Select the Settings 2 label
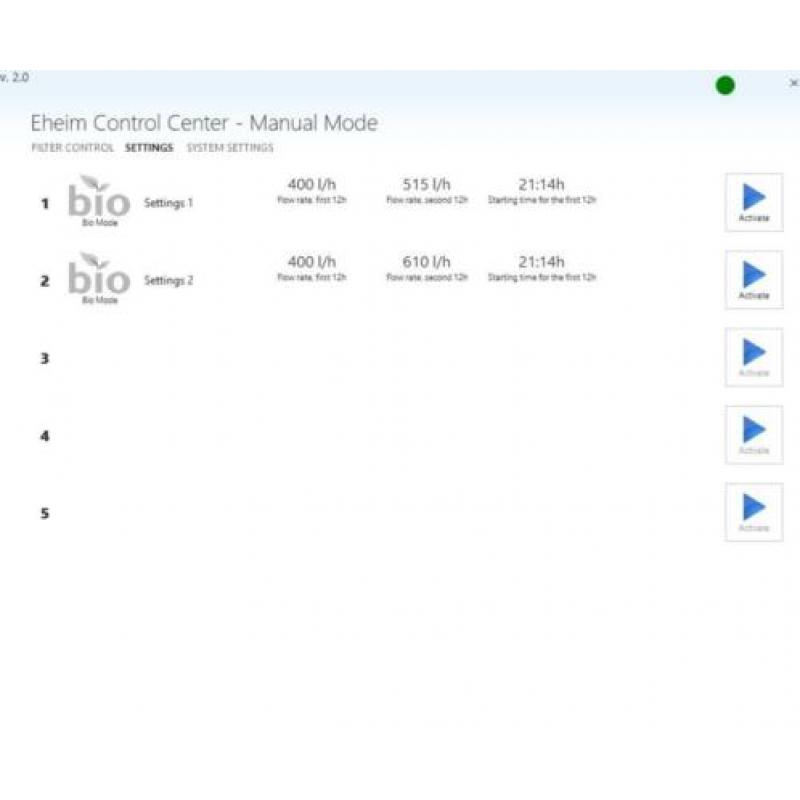The height and width of the screenshot is (800, 800). (x=168, y=281)
